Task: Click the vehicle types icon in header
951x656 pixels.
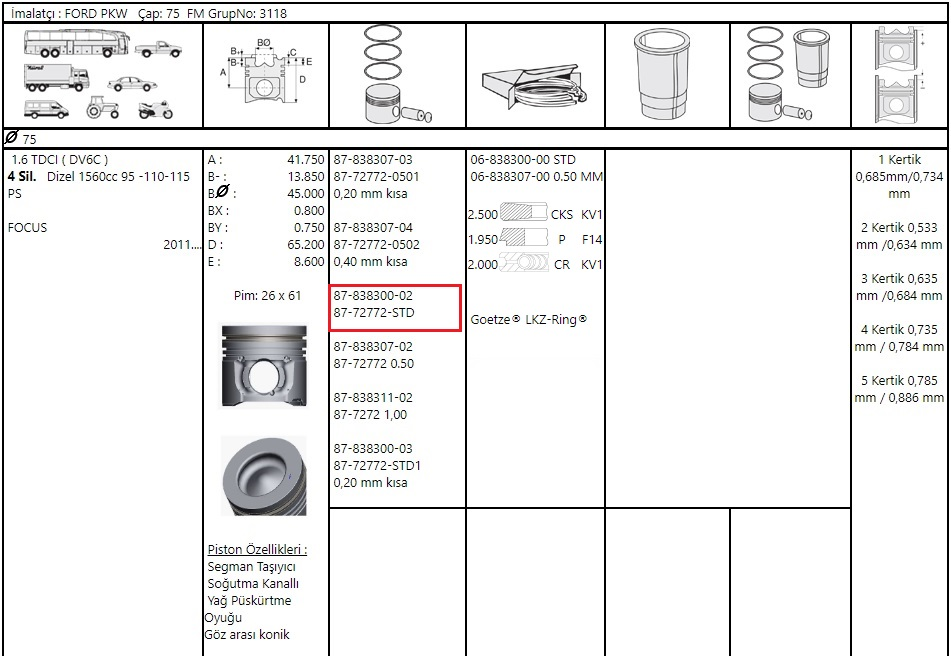Action: [103, 75]
